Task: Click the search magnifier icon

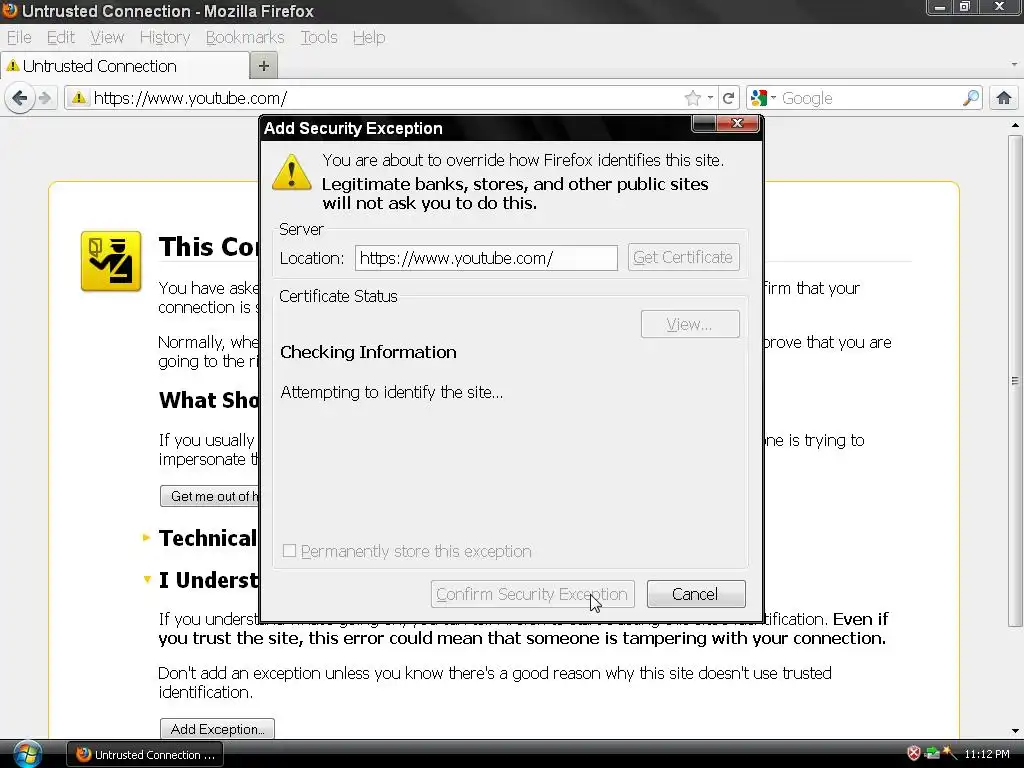Action: (x=971, y=99)
